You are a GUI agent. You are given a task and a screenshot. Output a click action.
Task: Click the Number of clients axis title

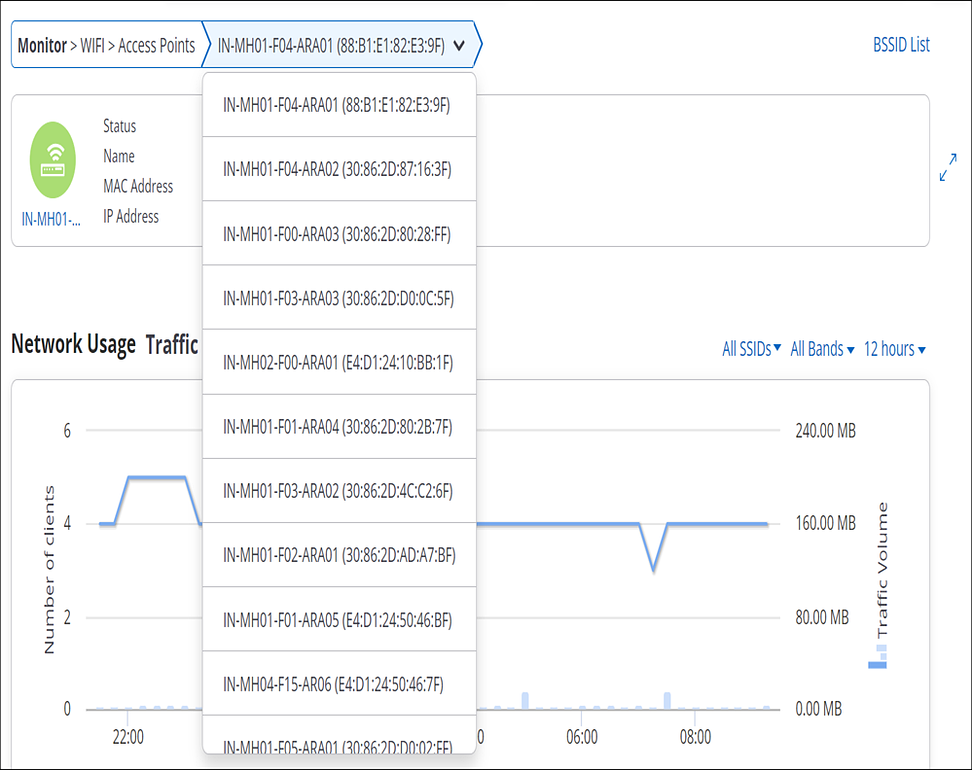click(50, 569)
